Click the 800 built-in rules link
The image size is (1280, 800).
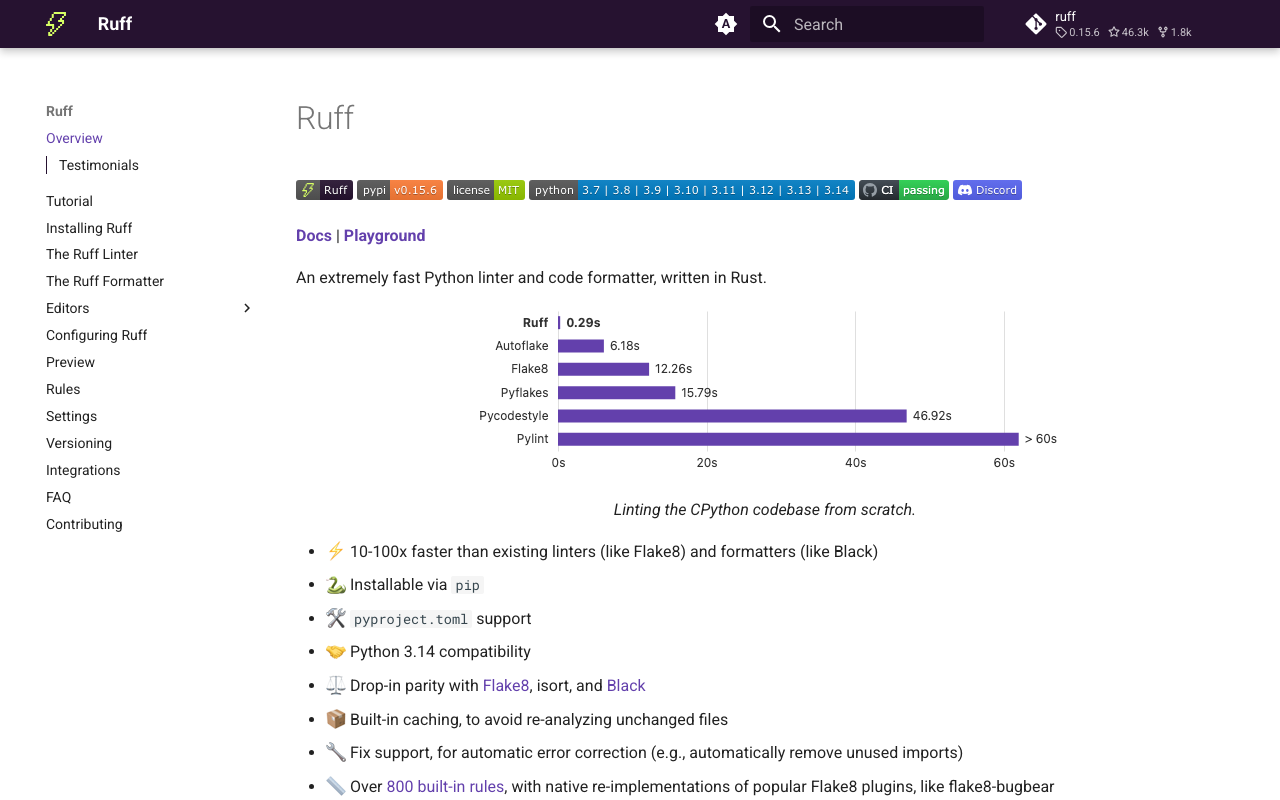point(445,786)
